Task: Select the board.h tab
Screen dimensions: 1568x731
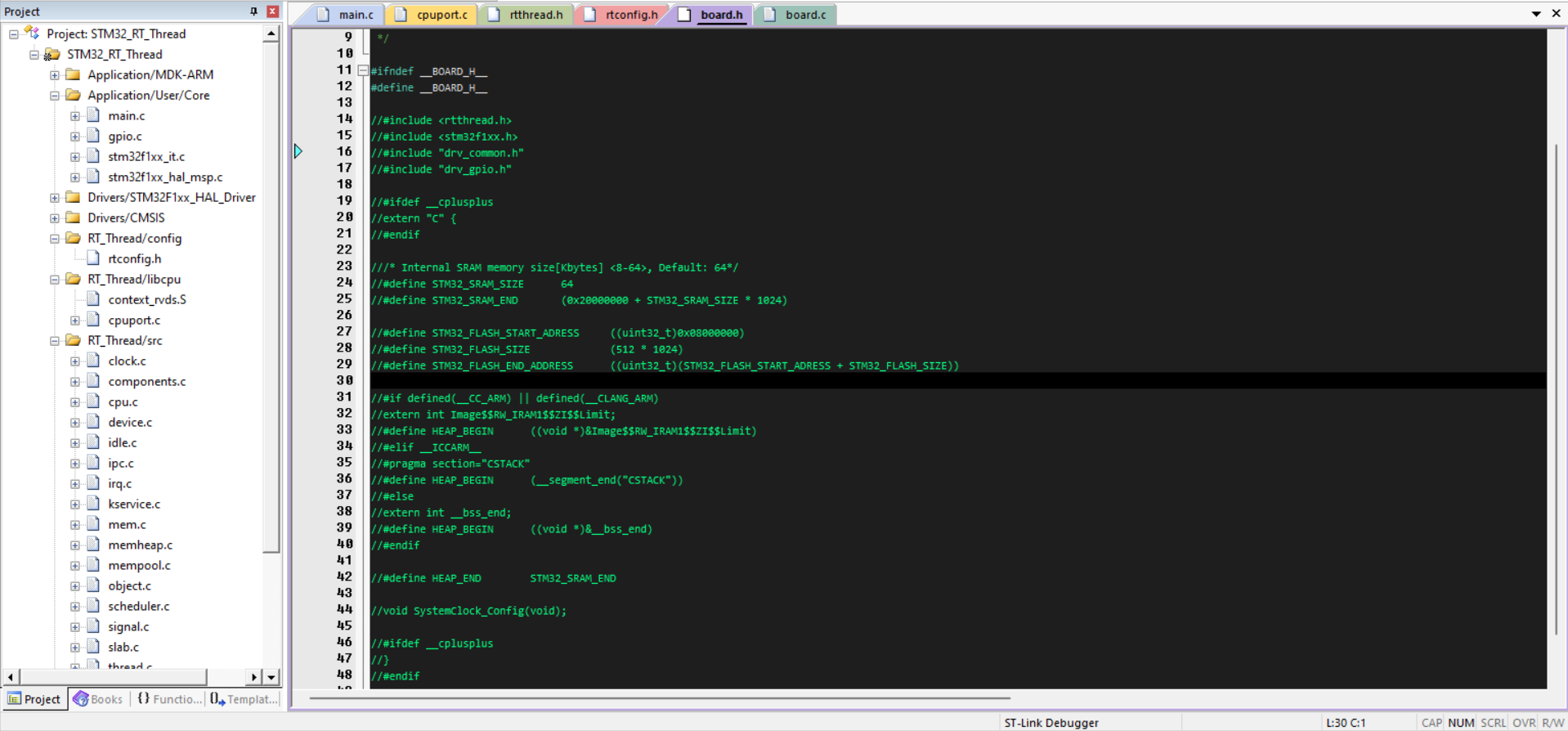Action: click(713, 15)
